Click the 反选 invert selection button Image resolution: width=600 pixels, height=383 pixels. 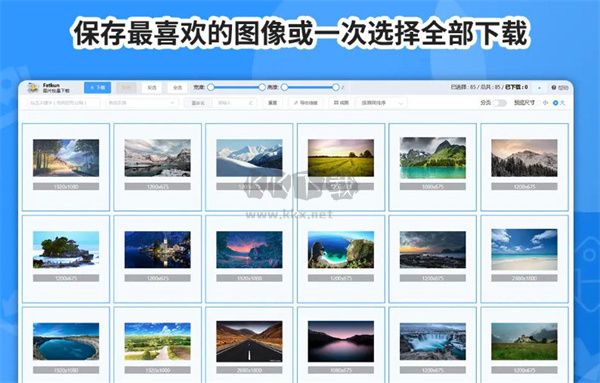click(152, 88)
